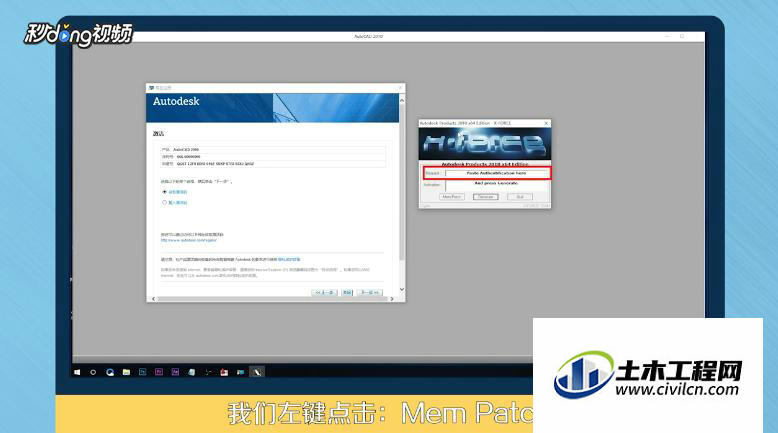
Task: Select the second activation radio option
Action: (165, 203)
